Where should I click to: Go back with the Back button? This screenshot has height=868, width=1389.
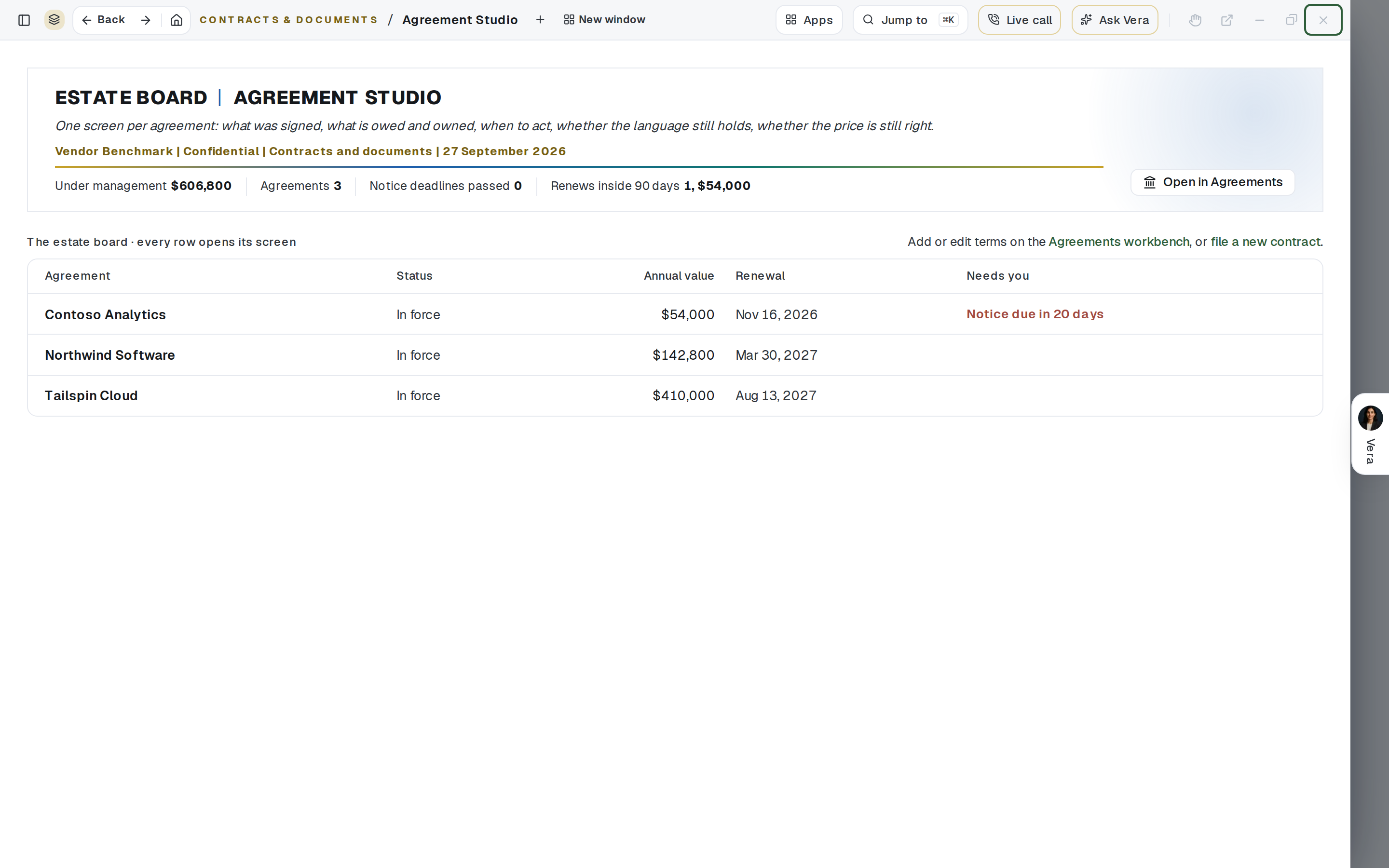tap(104, 20)
